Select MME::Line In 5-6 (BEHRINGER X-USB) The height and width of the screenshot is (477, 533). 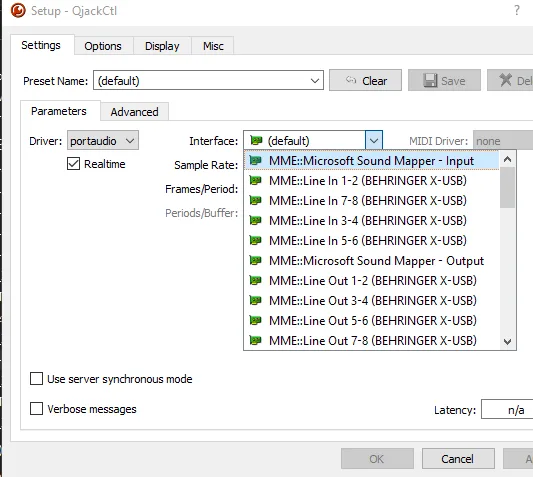click(371, 241)
